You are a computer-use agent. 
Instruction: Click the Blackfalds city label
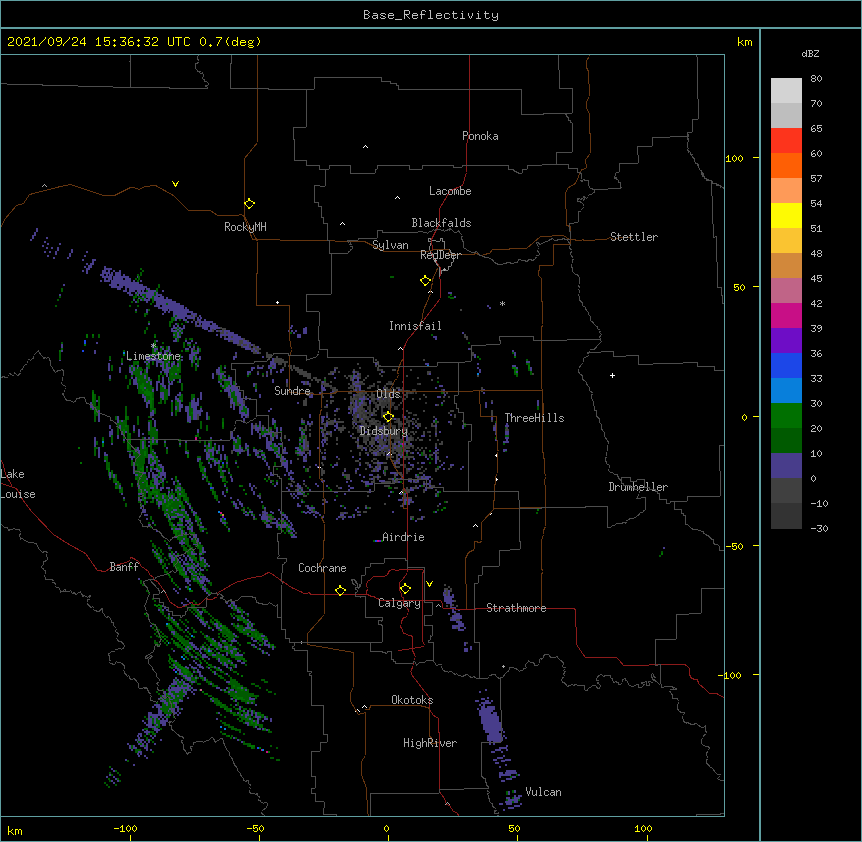click(441, 223)
